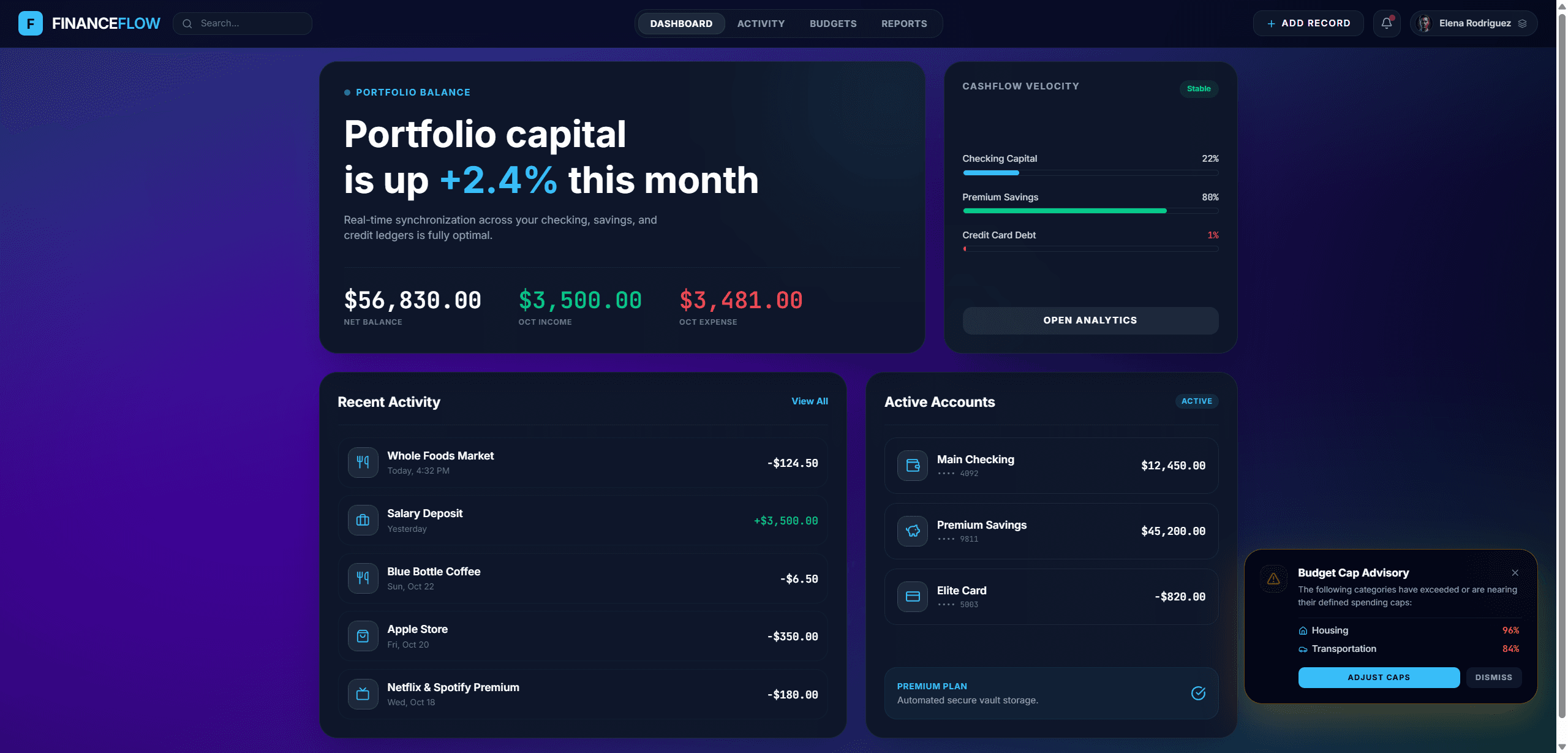Dismiss the budget advisory

click(1493, 677)
